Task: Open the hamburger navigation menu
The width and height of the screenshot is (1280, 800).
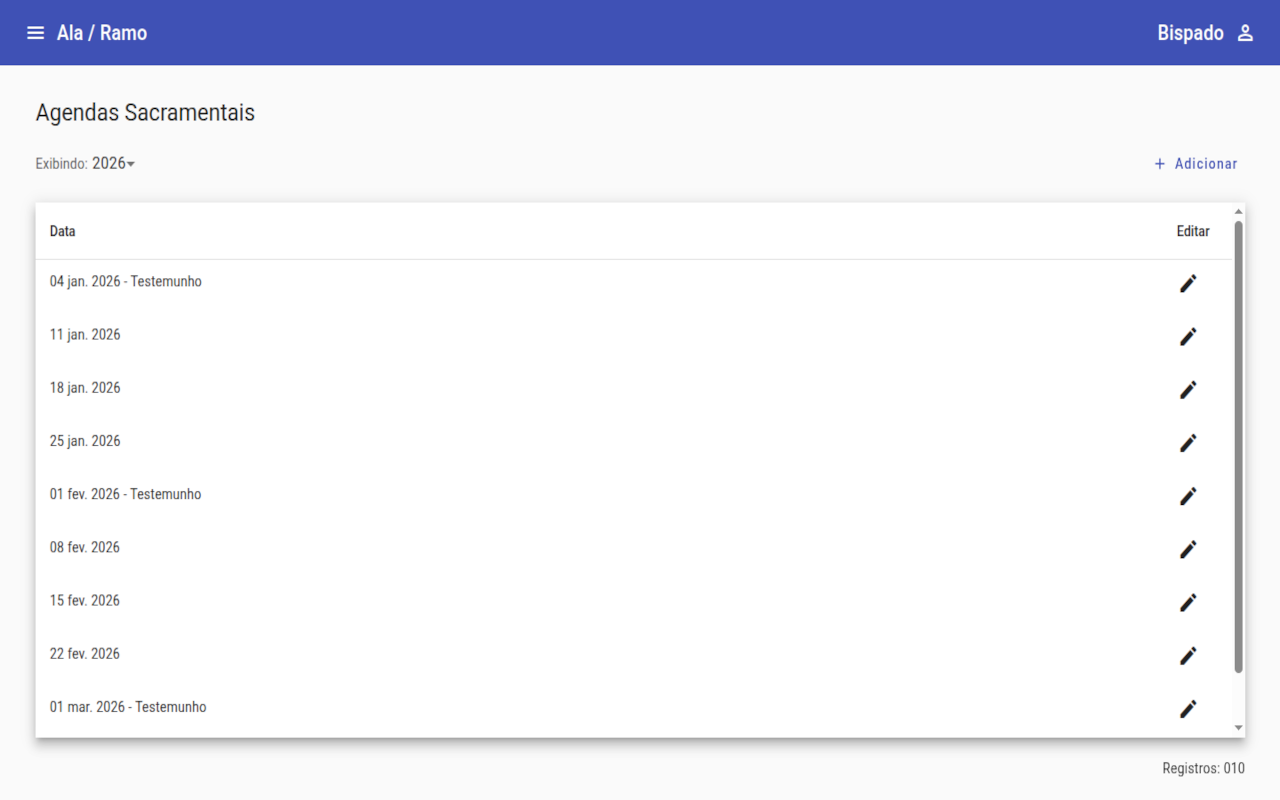Action: coord(35,33)
